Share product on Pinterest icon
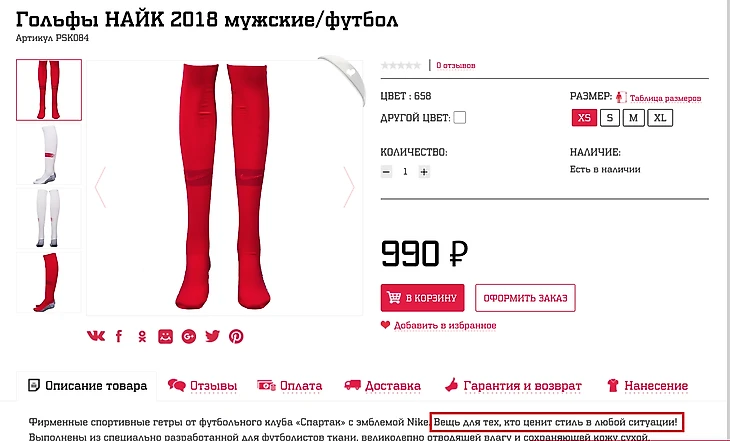 [x=236, y=336]
